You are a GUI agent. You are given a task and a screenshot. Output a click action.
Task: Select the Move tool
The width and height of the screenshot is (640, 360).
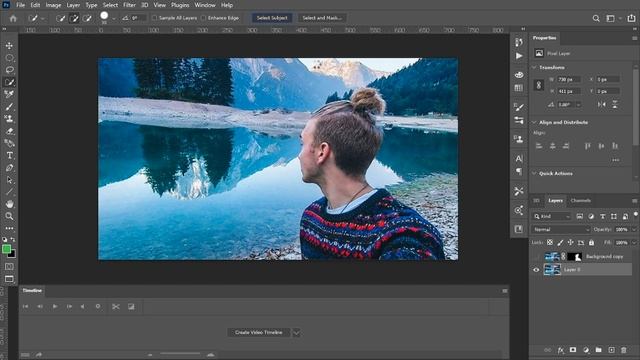coord(9,45)
